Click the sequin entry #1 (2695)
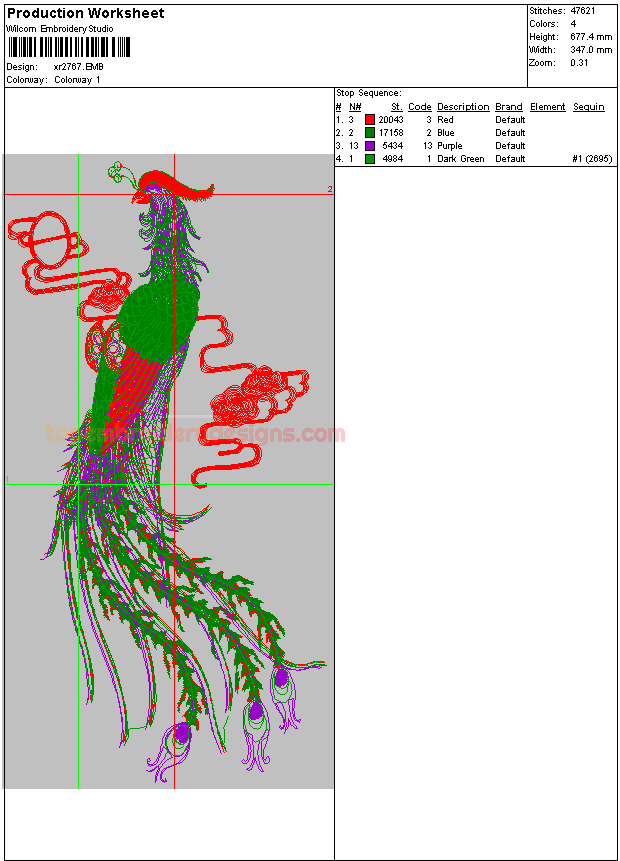 pos(591,159)
